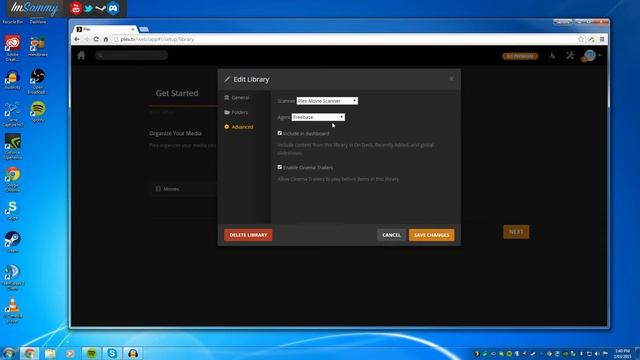Open File Explorer from taskbar
This screenshot has height=360, width=640.
50,353
